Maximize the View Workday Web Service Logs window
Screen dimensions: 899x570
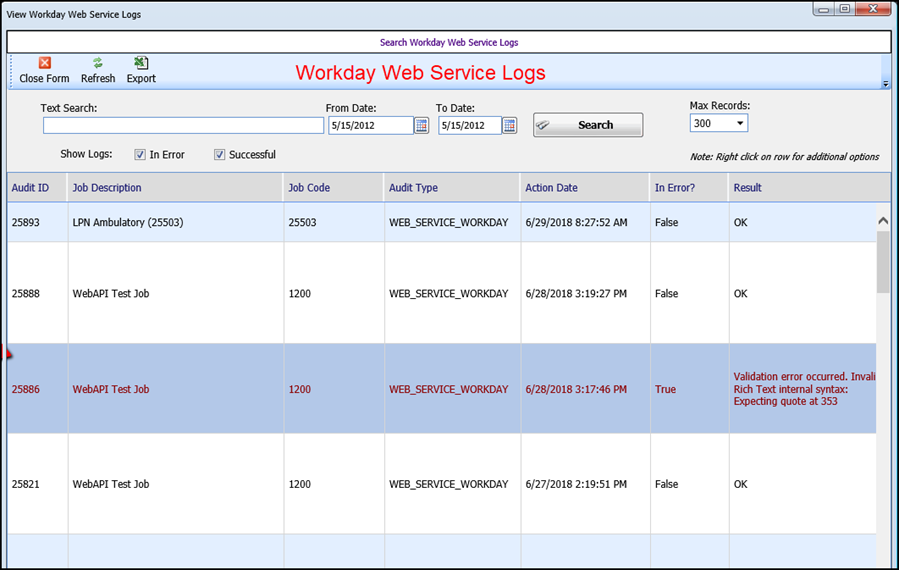pos(845,9)
